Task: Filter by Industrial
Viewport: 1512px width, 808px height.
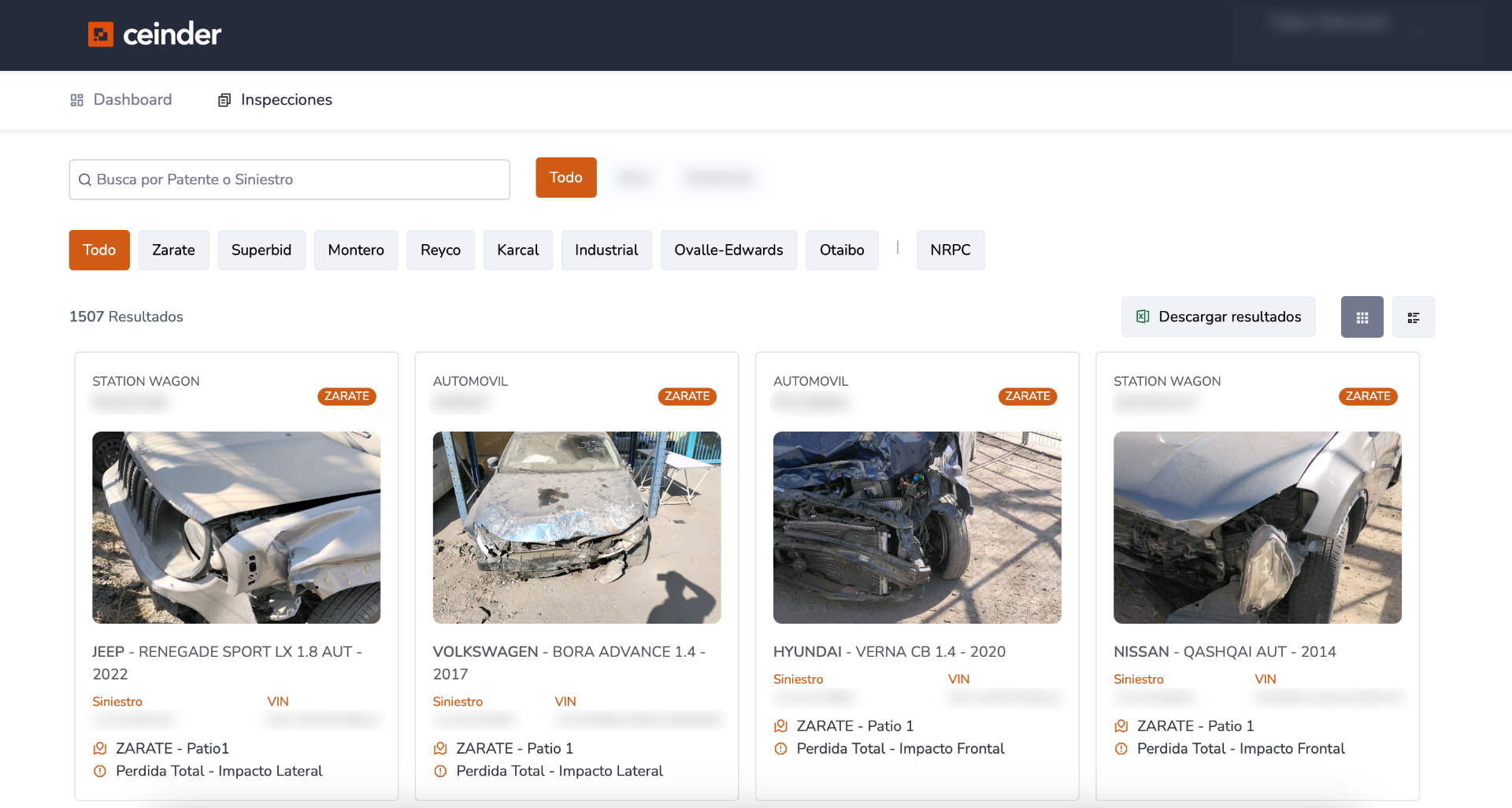Action: (x=606, y=250)
